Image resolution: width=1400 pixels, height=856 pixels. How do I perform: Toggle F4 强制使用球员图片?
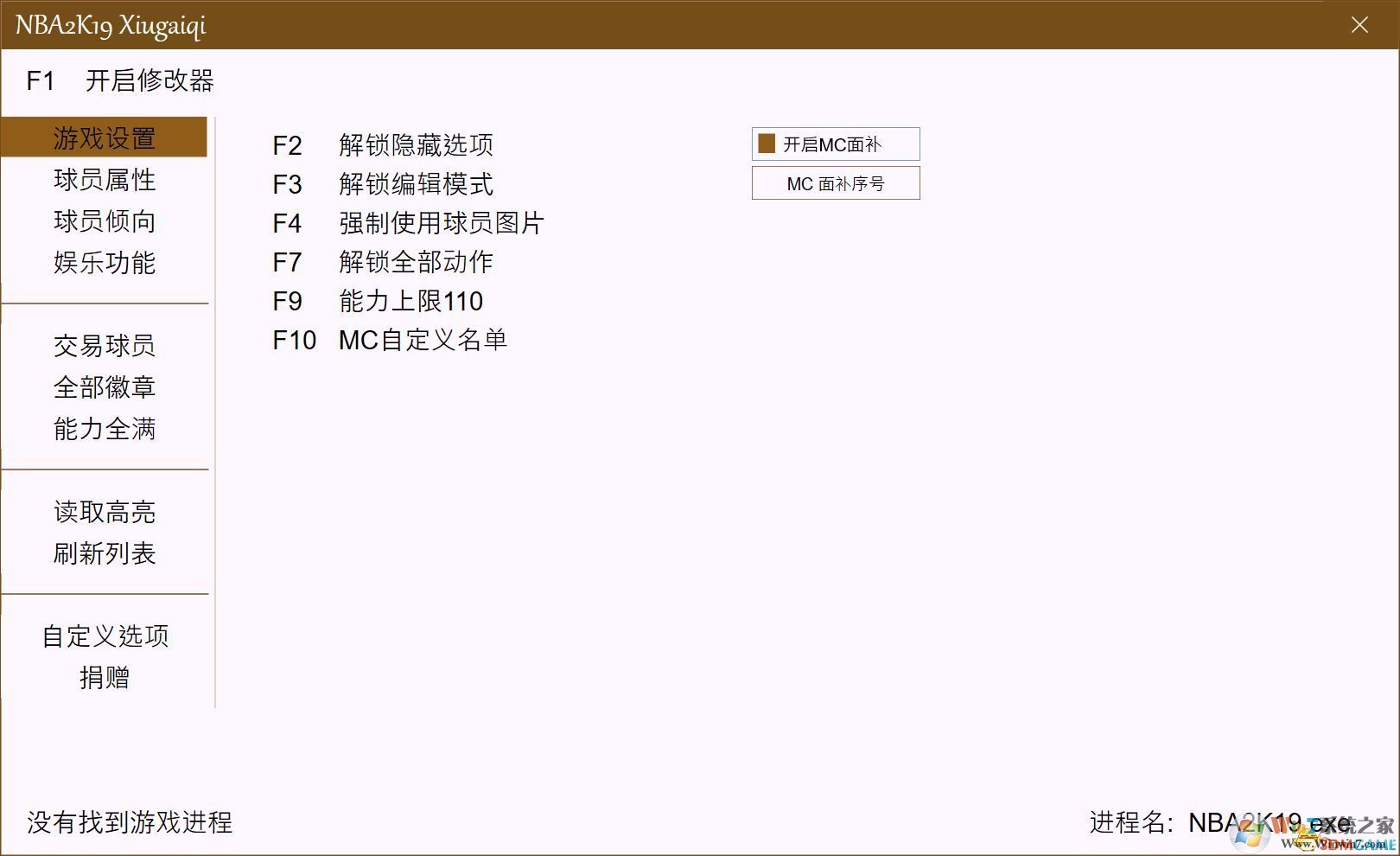[408, 223]
